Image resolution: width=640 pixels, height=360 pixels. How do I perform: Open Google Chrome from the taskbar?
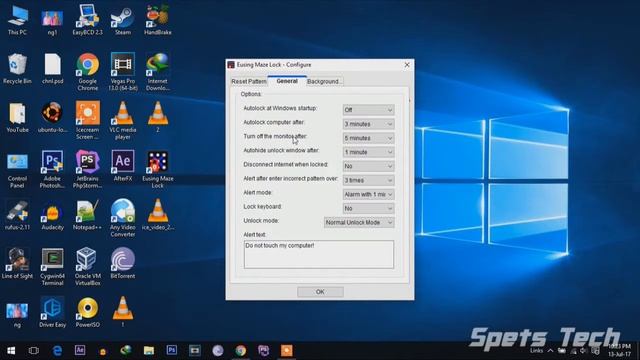point(241,350)
